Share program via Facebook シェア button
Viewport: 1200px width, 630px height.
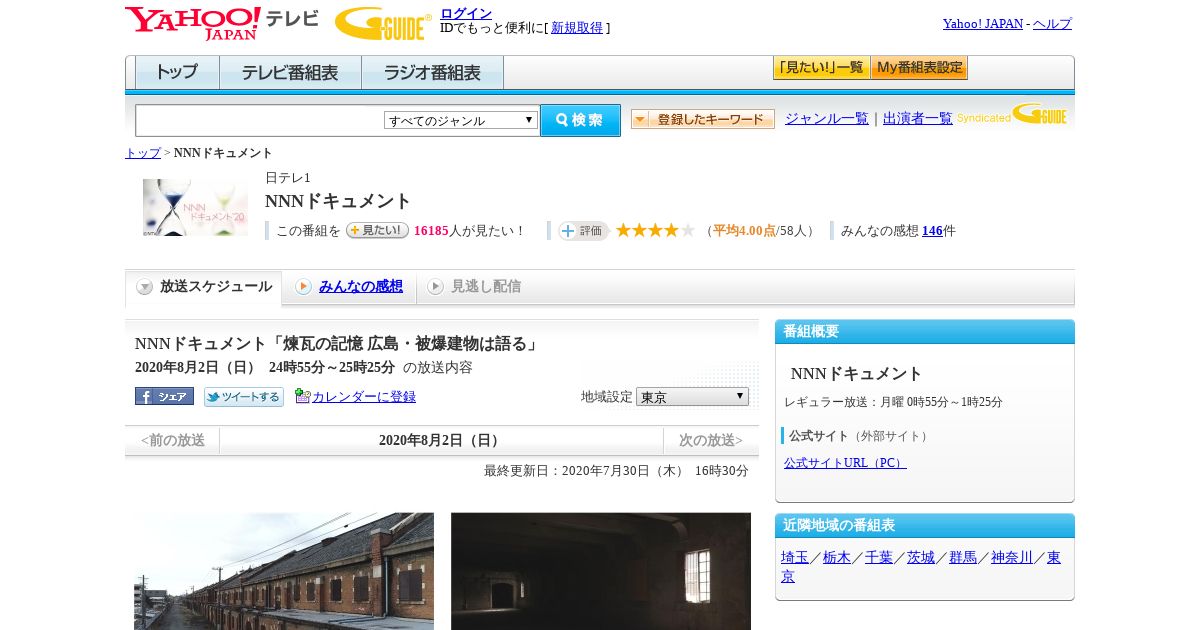[164, 396]
